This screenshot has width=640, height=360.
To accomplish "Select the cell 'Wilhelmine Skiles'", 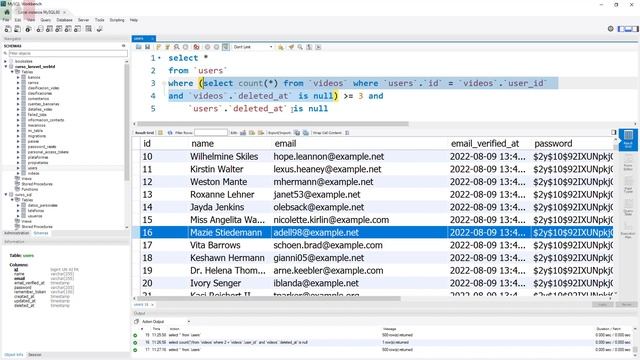I will (224, 156).
